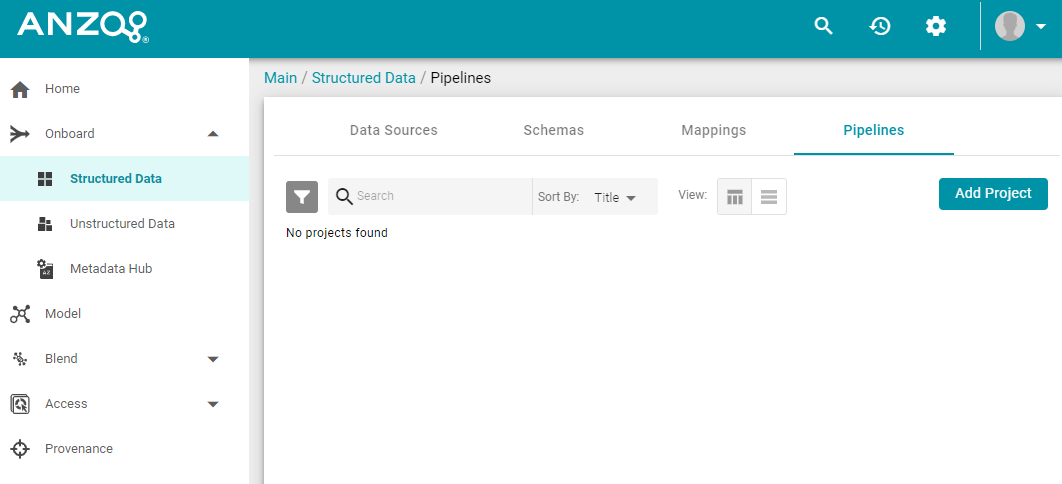Image resolution: width=1062 pixels, height=484 pixels.
Task: Click the Provenance crosshair icon
Action: [20, 449]
